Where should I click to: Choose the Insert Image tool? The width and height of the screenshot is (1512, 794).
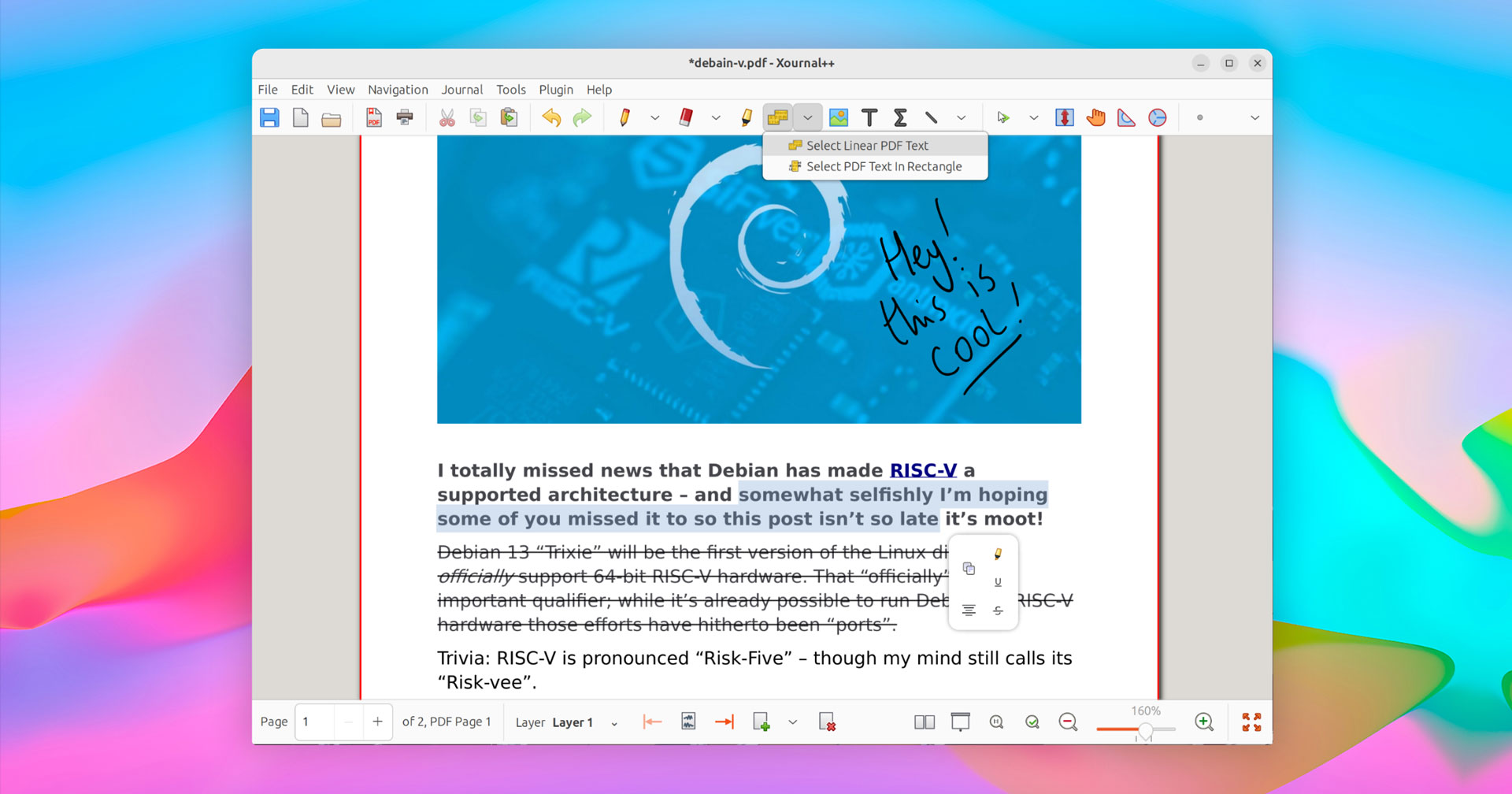point(839,118)
